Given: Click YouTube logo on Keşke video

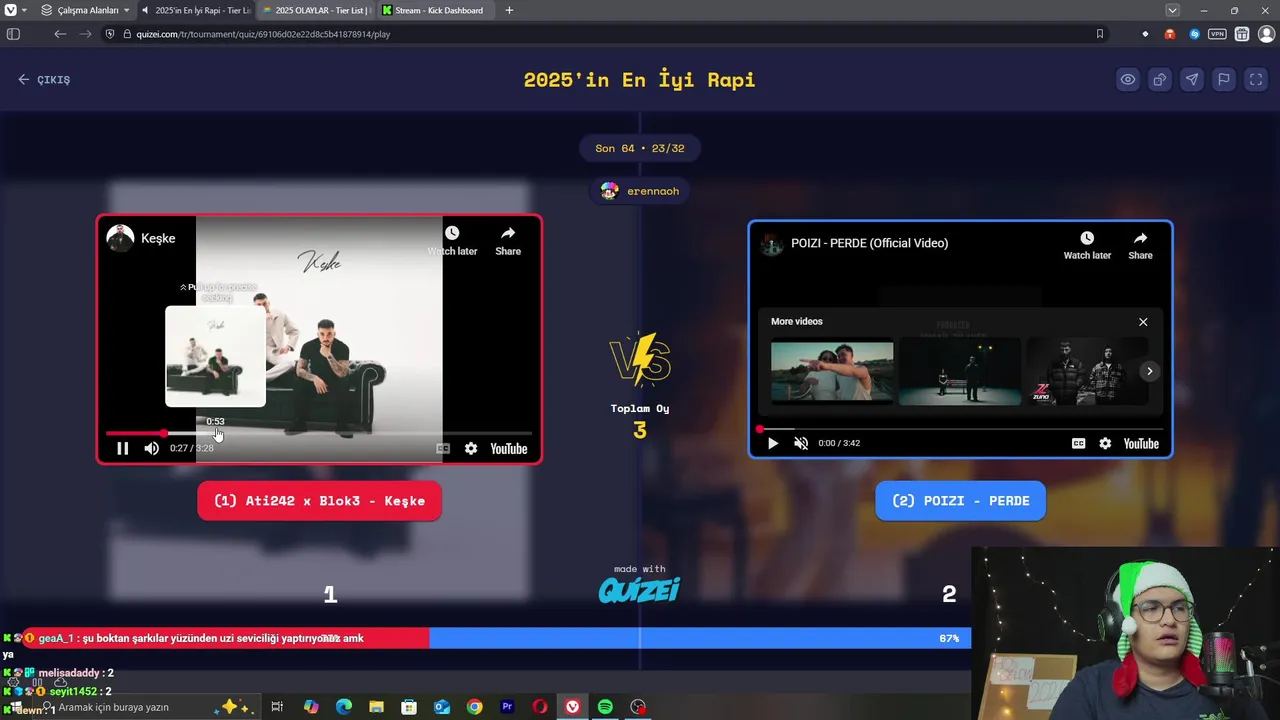Looking at the screenshot, I should tap(508, 449).
